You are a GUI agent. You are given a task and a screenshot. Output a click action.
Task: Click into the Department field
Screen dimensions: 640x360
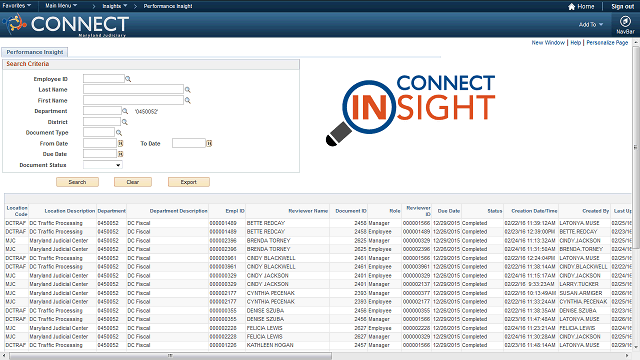pyautogui.click(x=102, y=111)
